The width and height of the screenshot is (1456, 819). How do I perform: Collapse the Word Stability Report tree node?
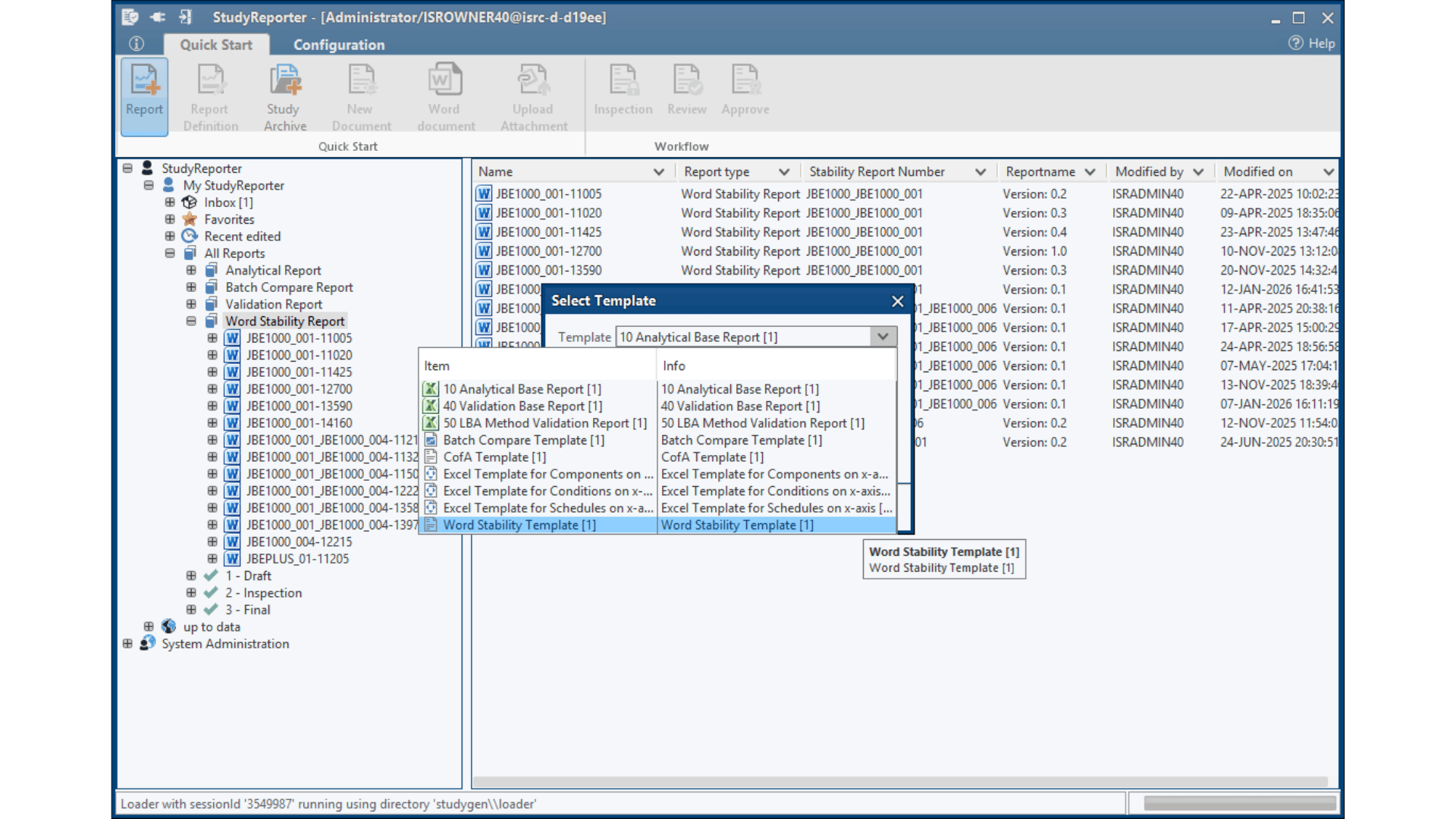(191, 321)
